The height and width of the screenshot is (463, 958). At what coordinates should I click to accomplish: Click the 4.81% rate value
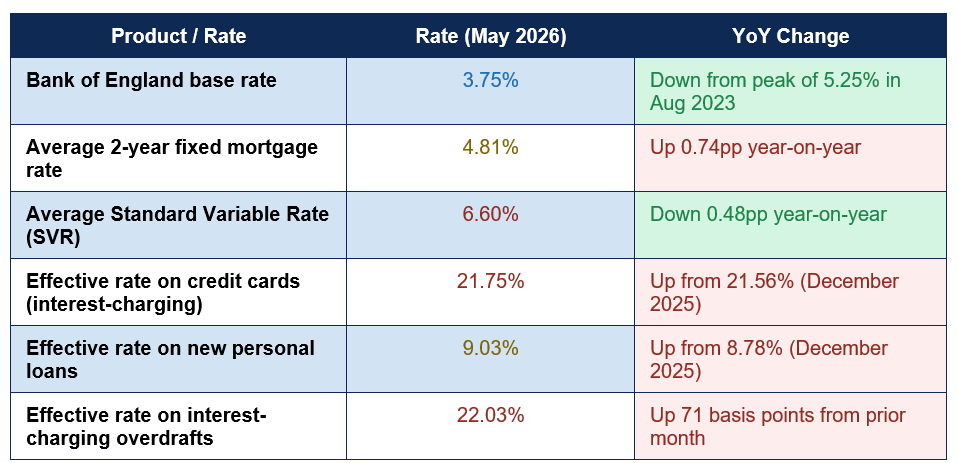click(x=491, y=147)
